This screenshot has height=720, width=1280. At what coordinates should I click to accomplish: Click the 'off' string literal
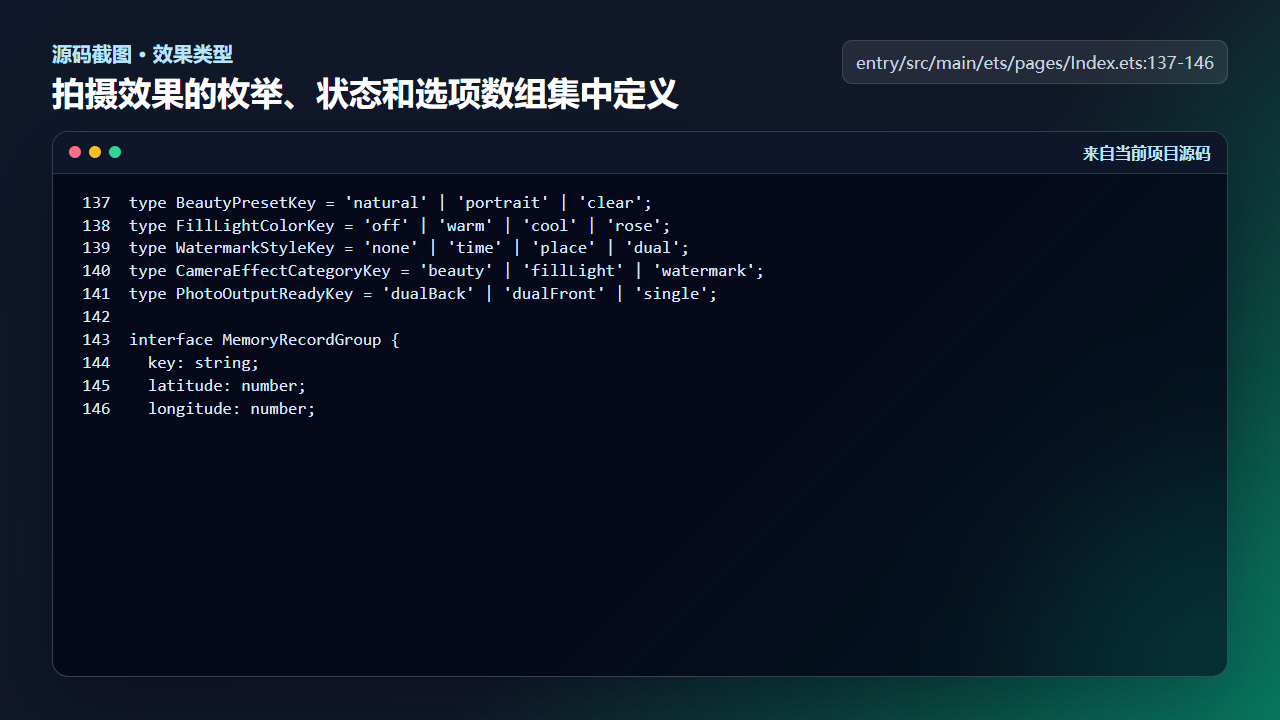[386, 226]
